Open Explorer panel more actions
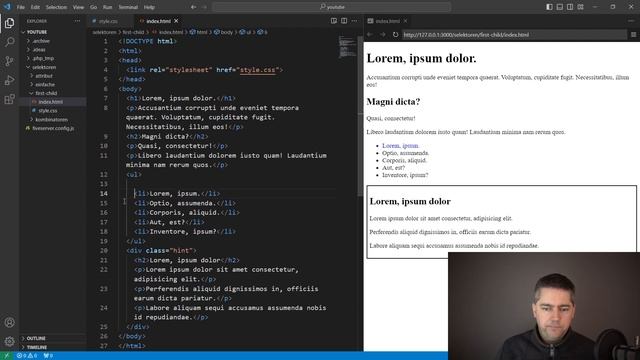Image resolution: width=640 pixels, height=360 pixels. [x=77, y=21]
